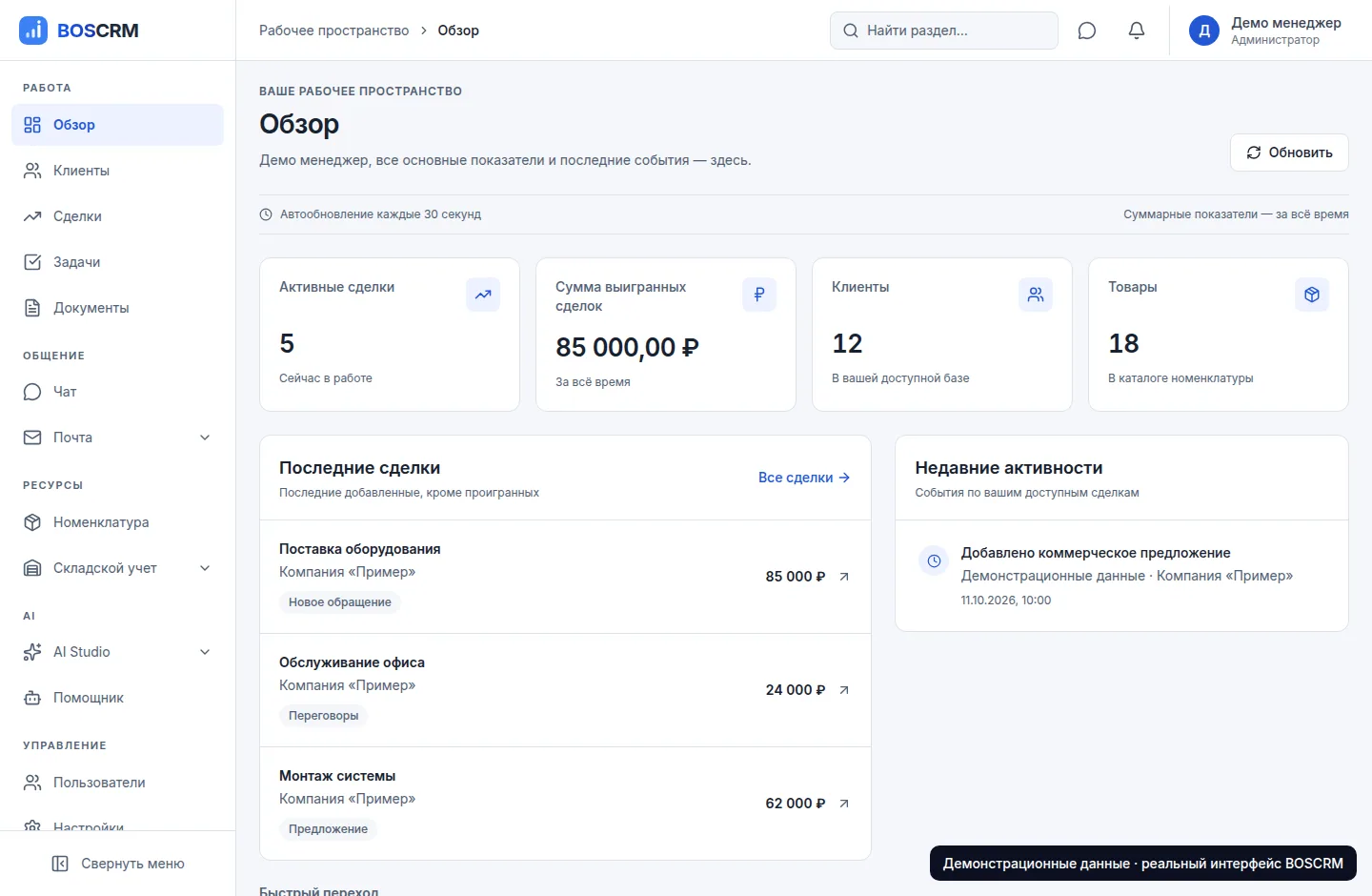Click the Автообновление каждые 30 секунд note
This screenshot has width=1372, height=896.
[x=380, y=214]
